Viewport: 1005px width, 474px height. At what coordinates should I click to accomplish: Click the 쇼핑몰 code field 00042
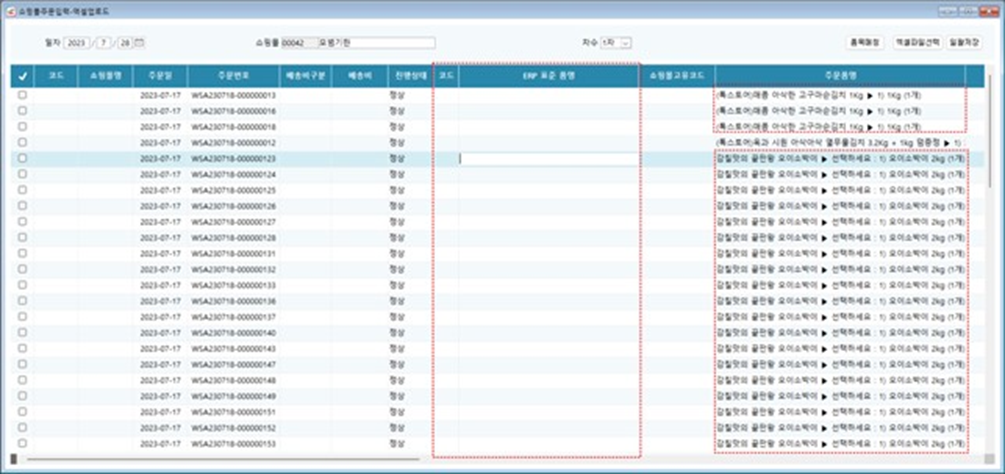[x=299, y=43]
